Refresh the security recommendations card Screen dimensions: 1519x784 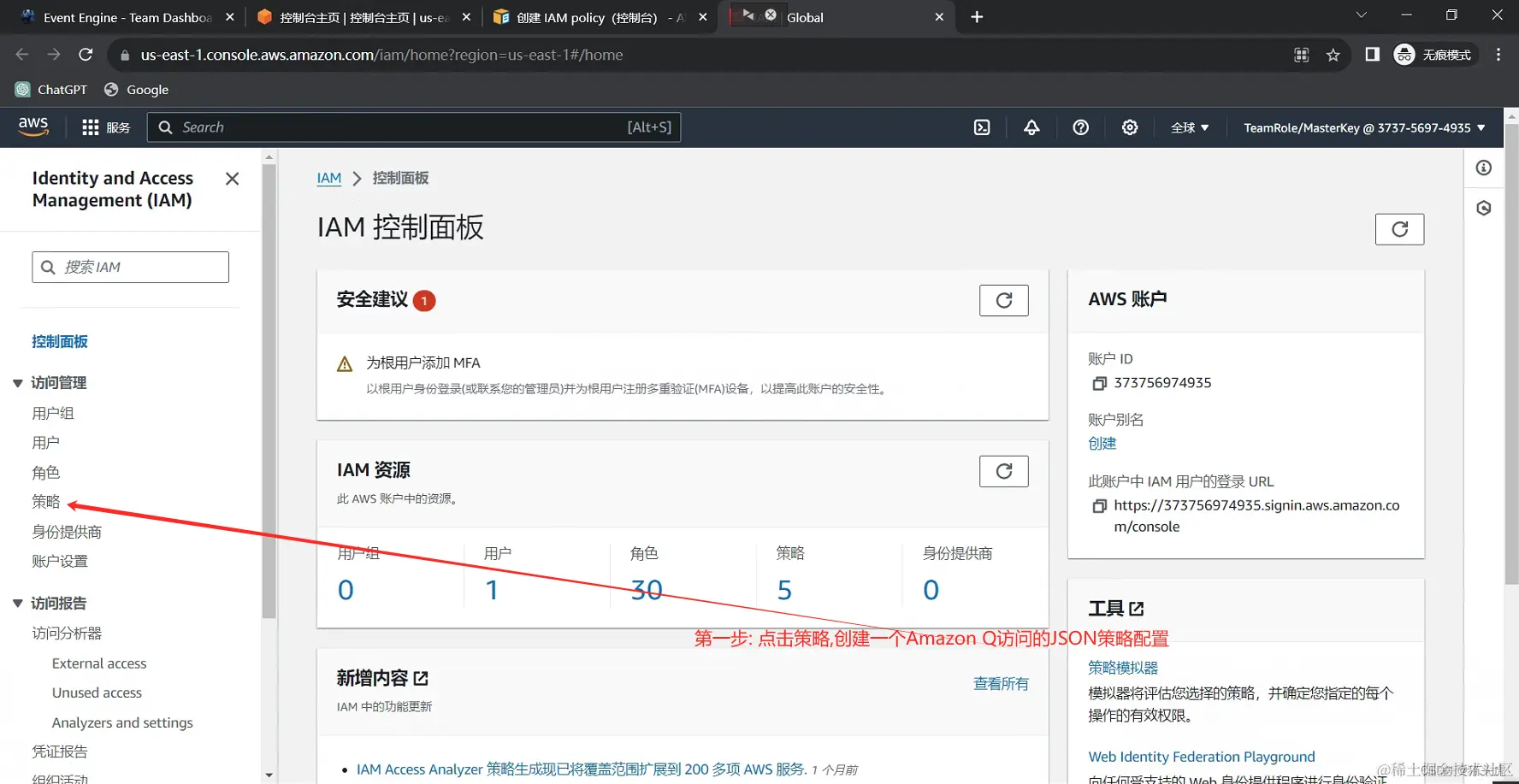tap(1004, 300)
